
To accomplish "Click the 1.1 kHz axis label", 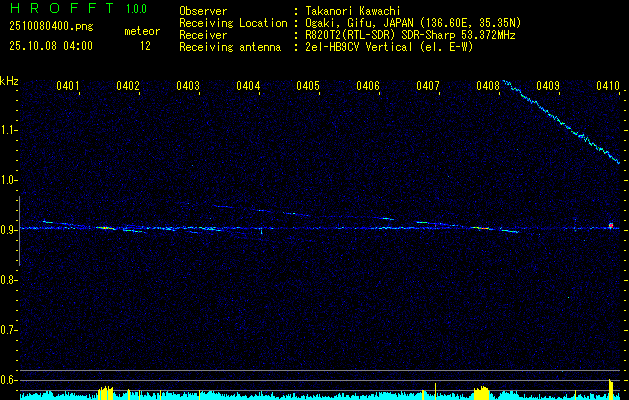I will tap(9, 130).
